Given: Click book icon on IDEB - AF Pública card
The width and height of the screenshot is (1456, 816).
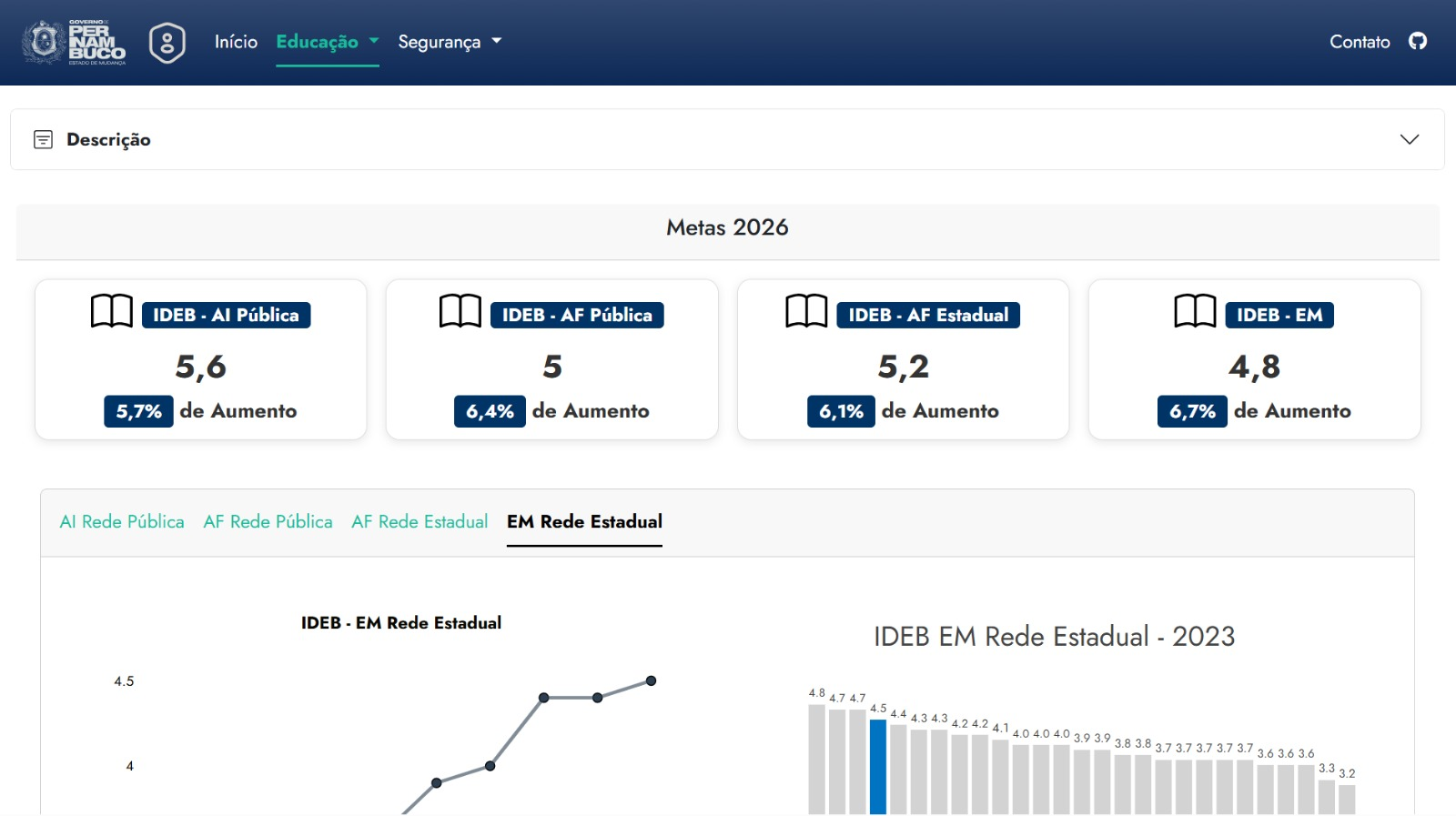Looking at the screenshot, I should click(x=460, y=311).
